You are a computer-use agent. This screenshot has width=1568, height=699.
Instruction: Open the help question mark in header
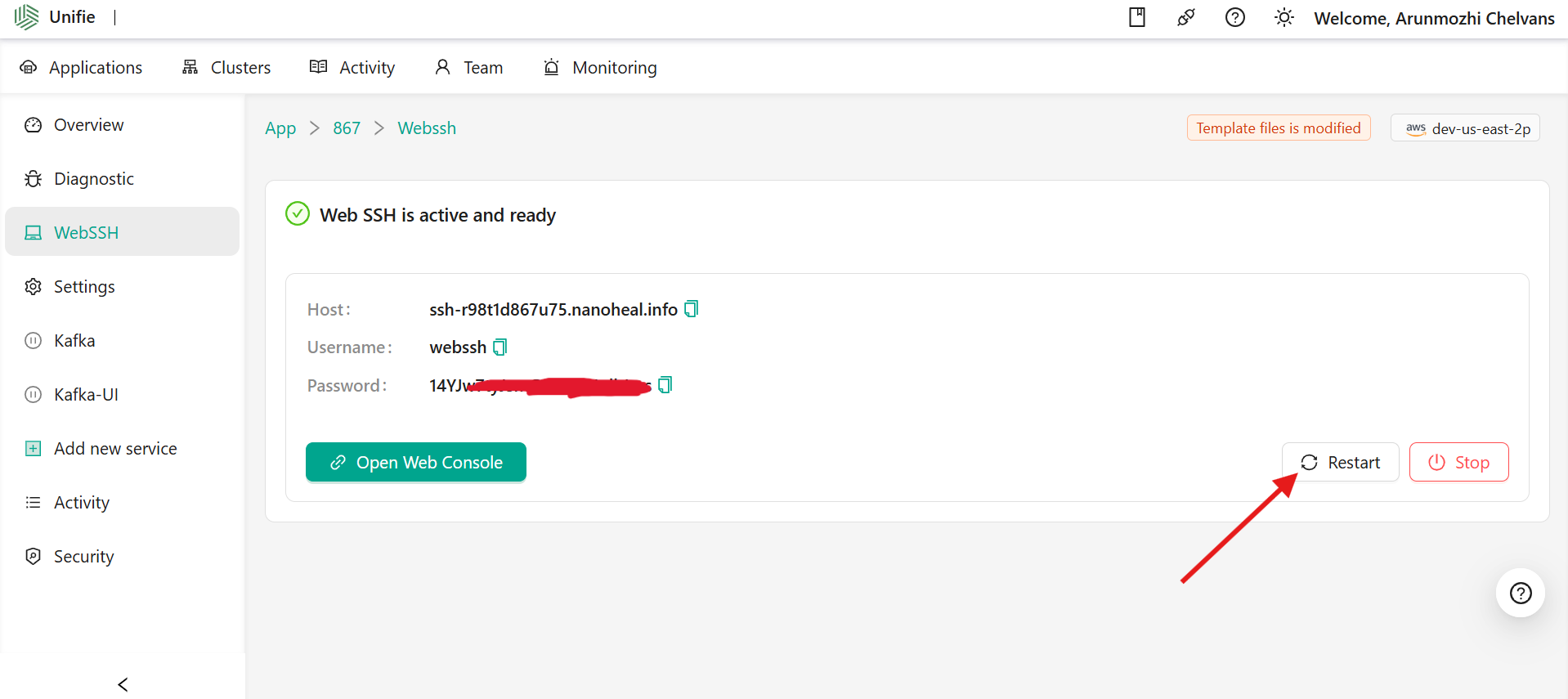coord(1235,17)
